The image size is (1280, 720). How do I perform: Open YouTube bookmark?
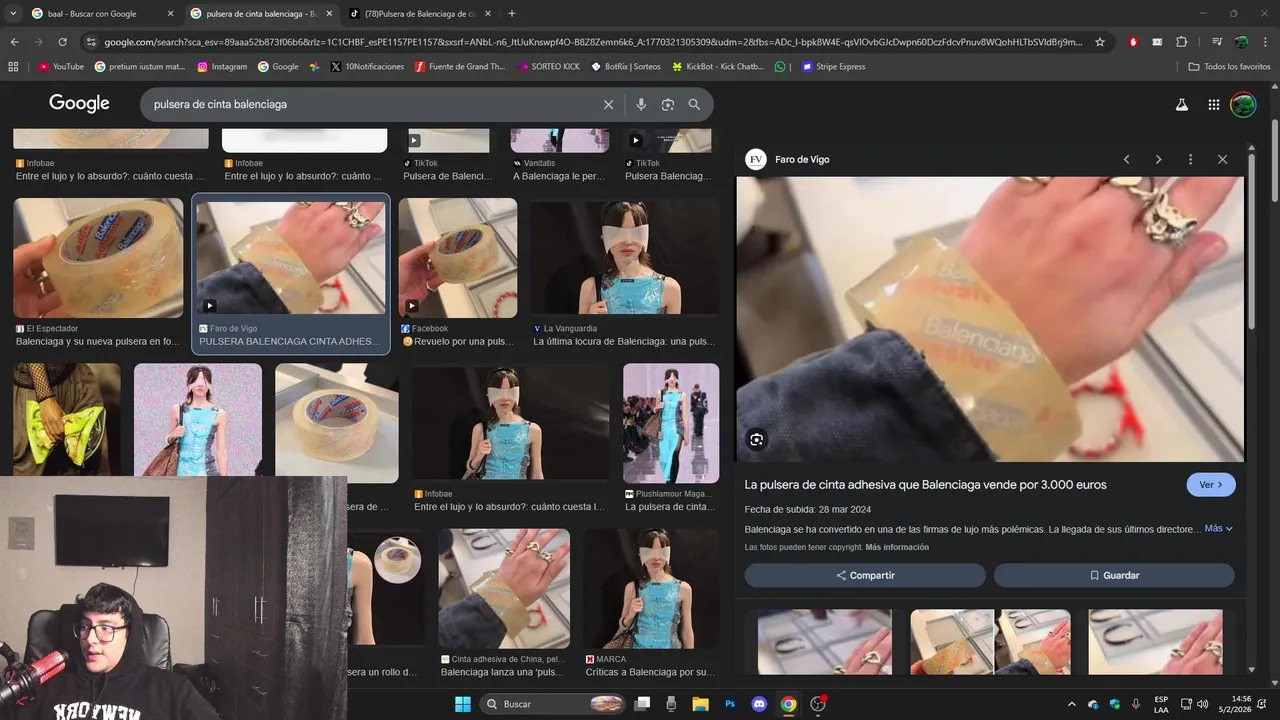click(x=61, y=67)
